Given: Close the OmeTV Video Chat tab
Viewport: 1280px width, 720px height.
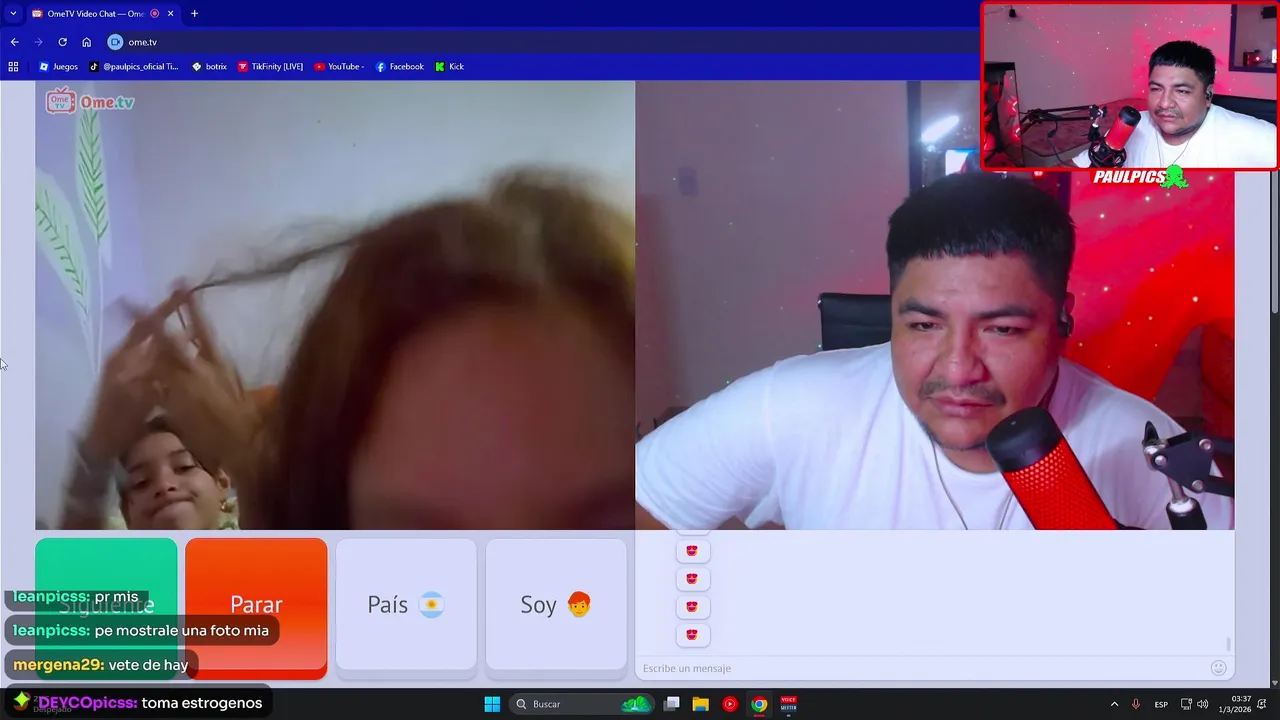Looking at the screenshot, I should coord(171,13).
